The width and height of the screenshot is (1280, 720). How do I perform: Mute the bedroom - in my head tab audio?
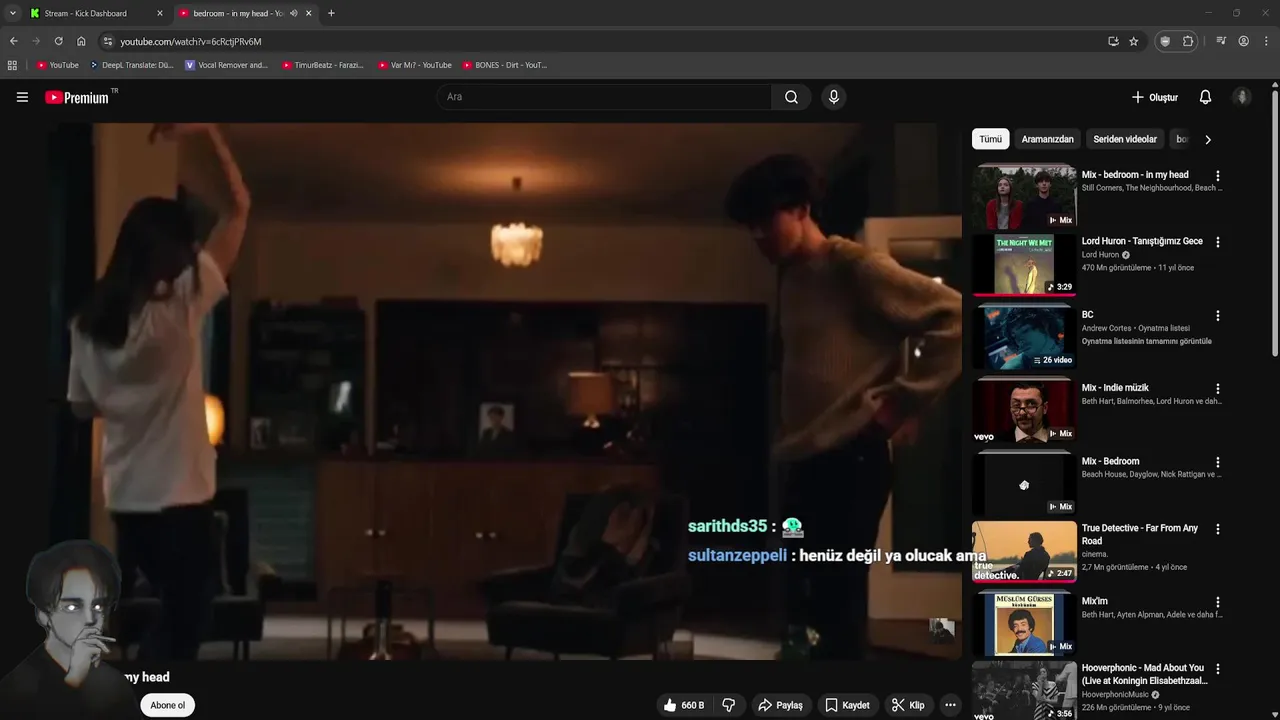293,13
